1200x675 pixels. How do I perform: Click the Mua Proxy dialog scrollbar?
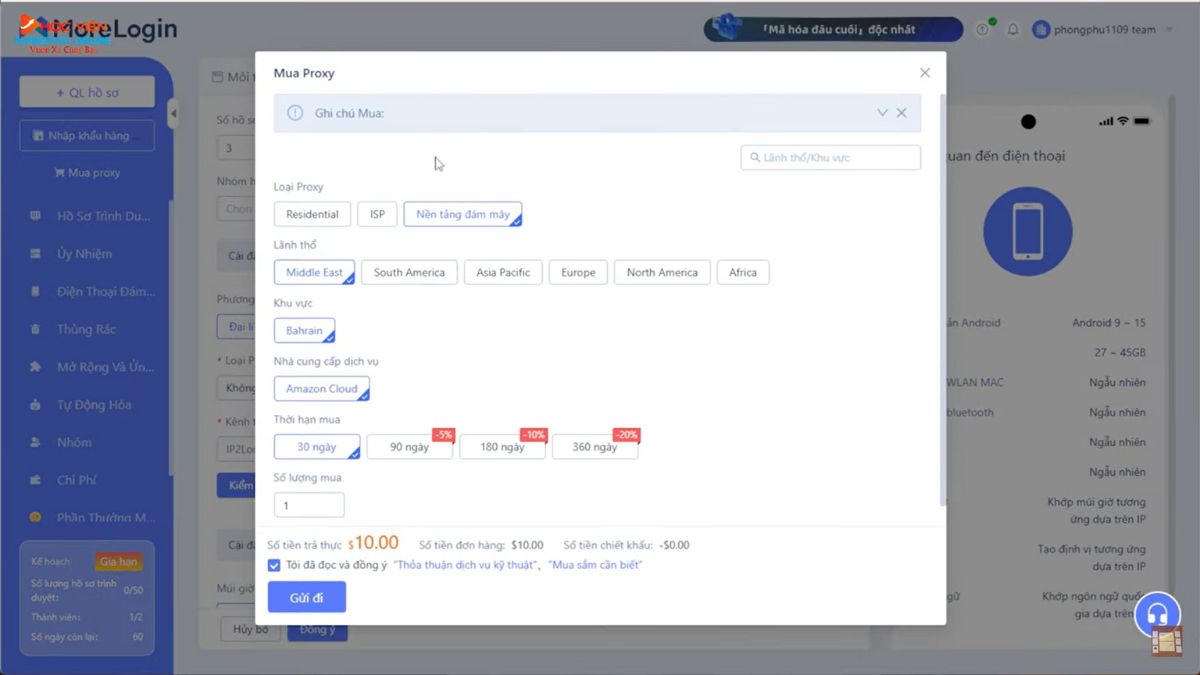click(942, 300)
